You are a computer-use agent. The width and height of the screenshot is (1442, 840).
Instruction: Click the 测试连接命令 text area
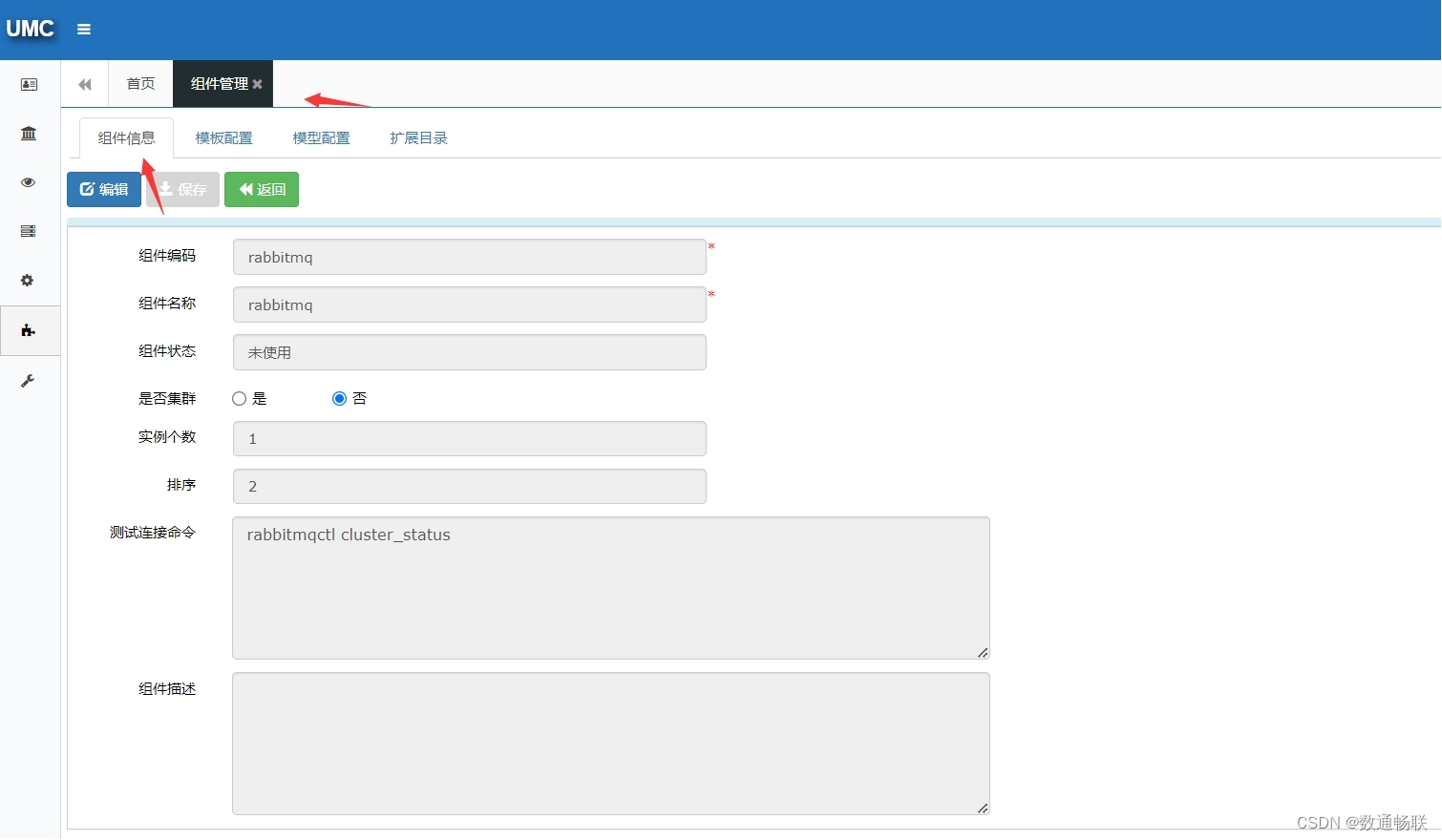[610, 588]
